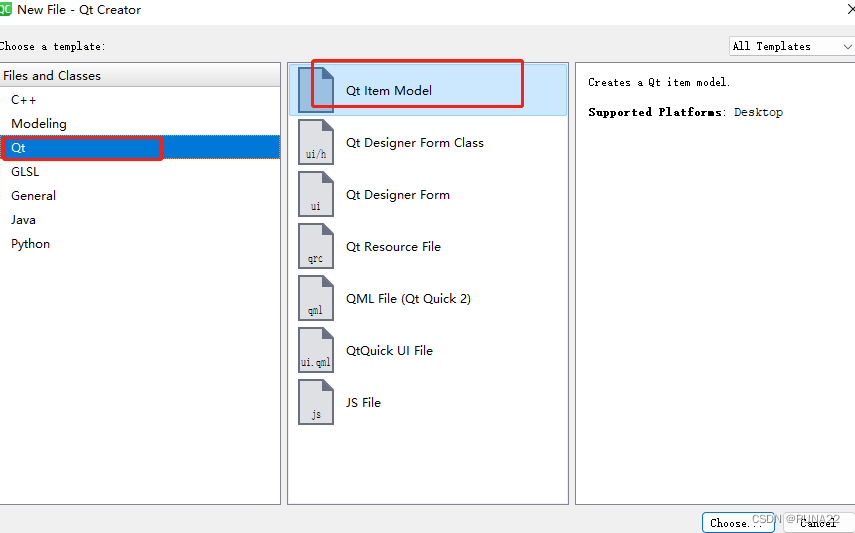Click the ui/h Designer Form Class icon
The height and width of the screenshot is (533, 855).
pyautogui.click(x=316, y=142)
